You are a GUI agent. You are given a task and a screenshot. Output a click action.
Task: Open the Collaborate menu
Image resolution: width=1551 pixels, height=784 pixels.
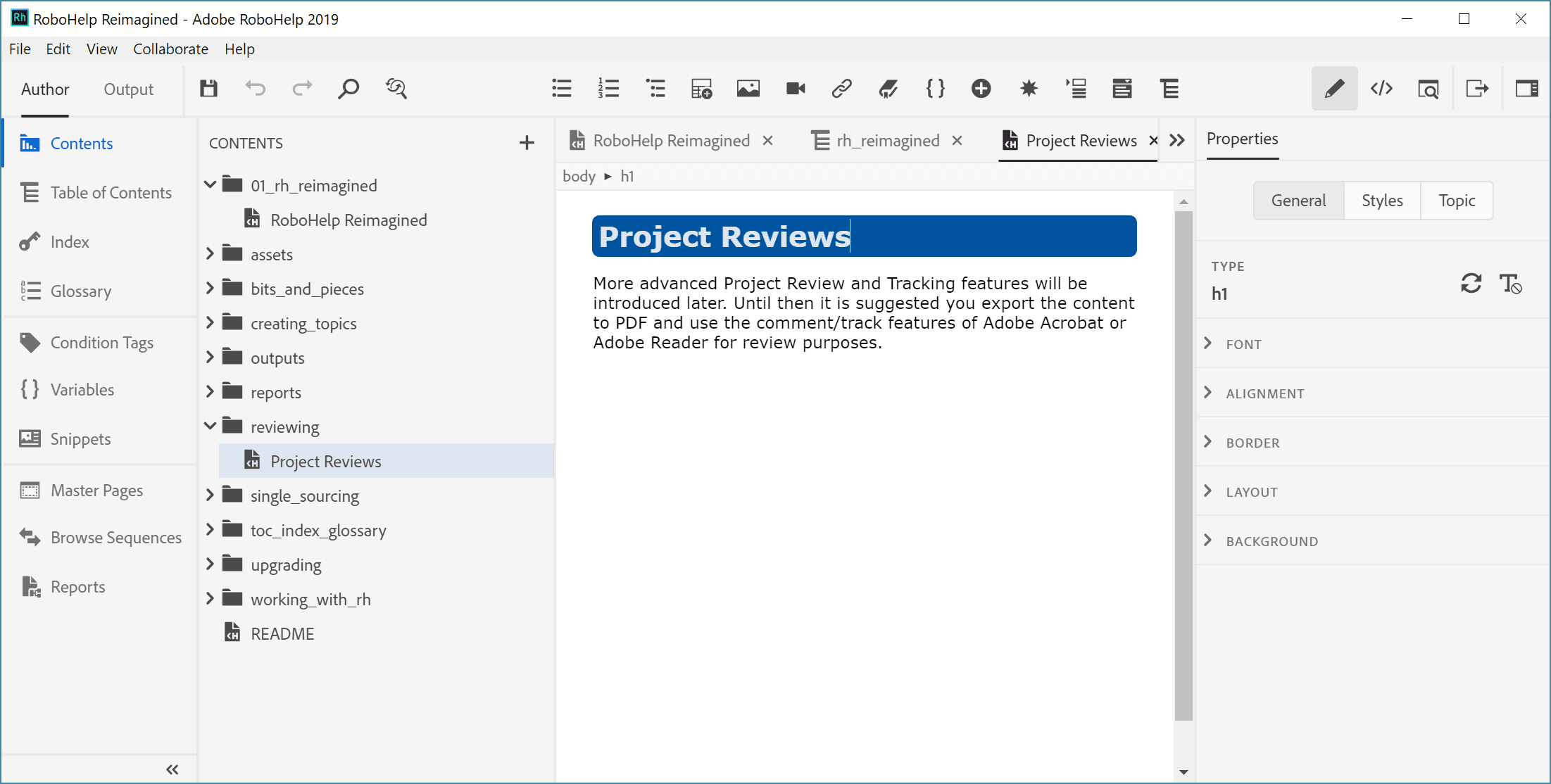coord(170,47)
